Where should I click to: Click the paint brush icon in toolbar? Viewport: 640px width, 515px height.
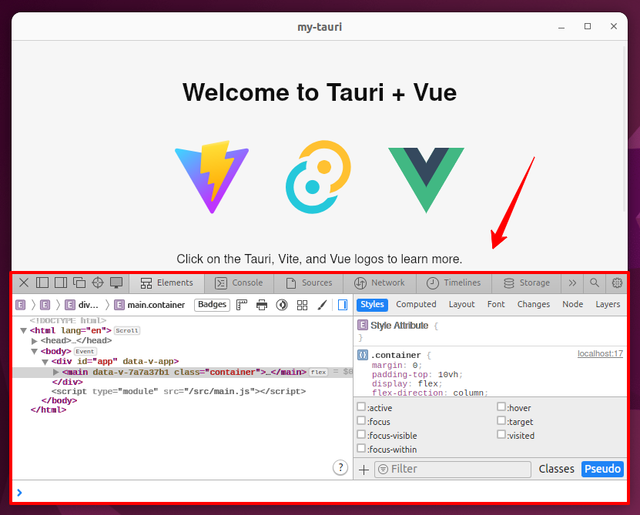tap(322, 305)
